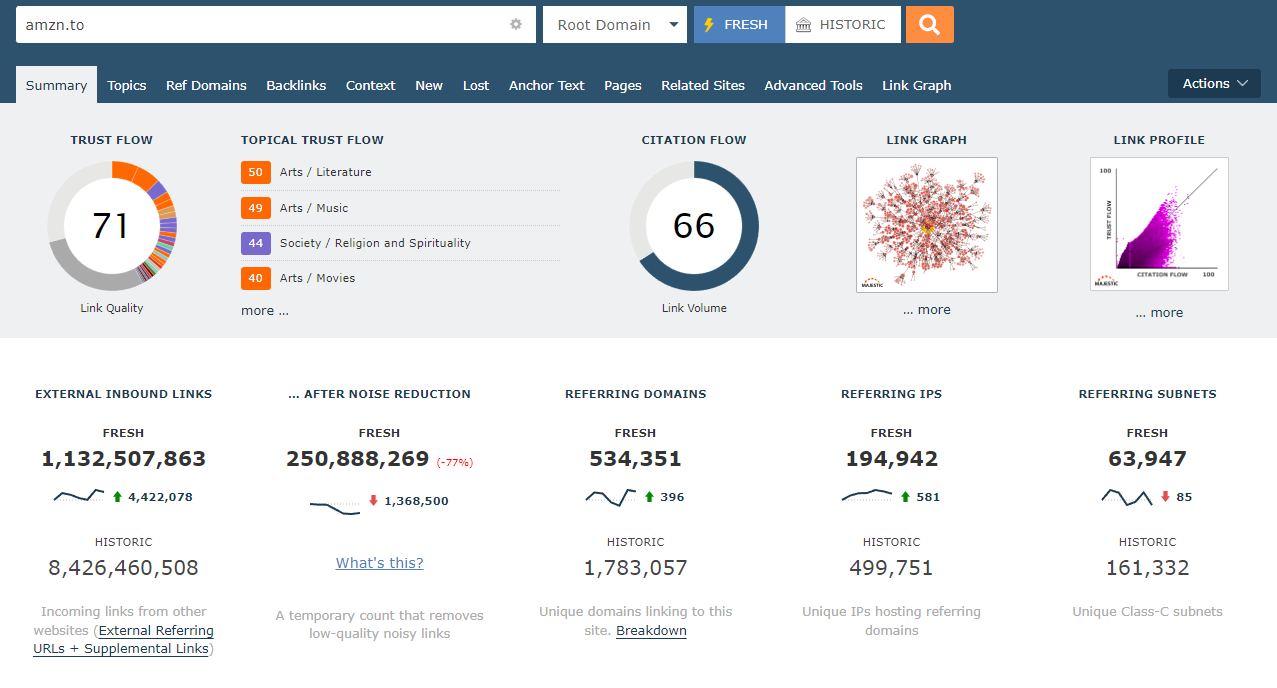This screenshot has height=688, width=1277.
Task: Click Society / Religion and Spirituality topic
Action: [375, 243]
